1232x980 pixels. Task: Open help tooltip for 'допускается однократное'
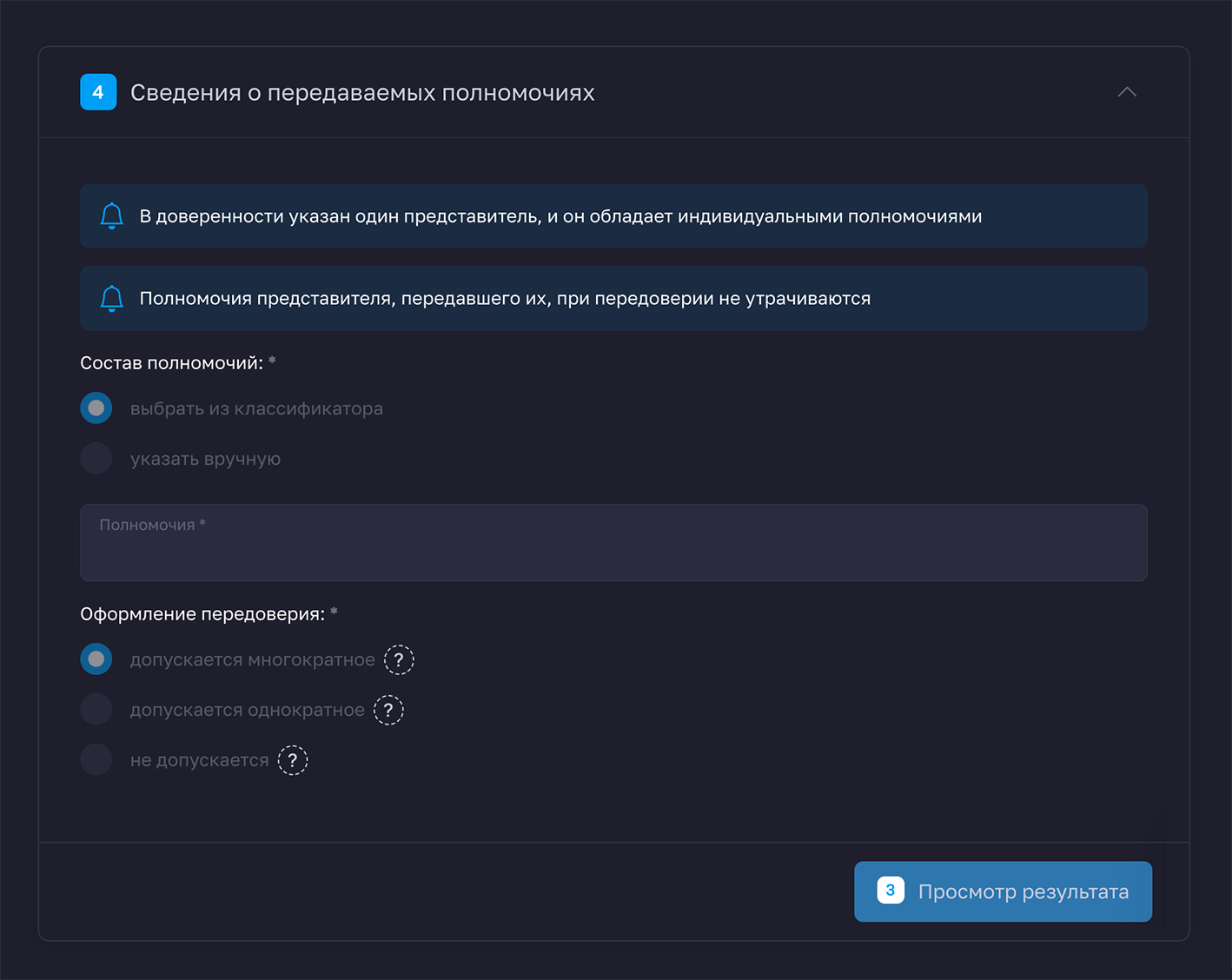click(388, 710)
